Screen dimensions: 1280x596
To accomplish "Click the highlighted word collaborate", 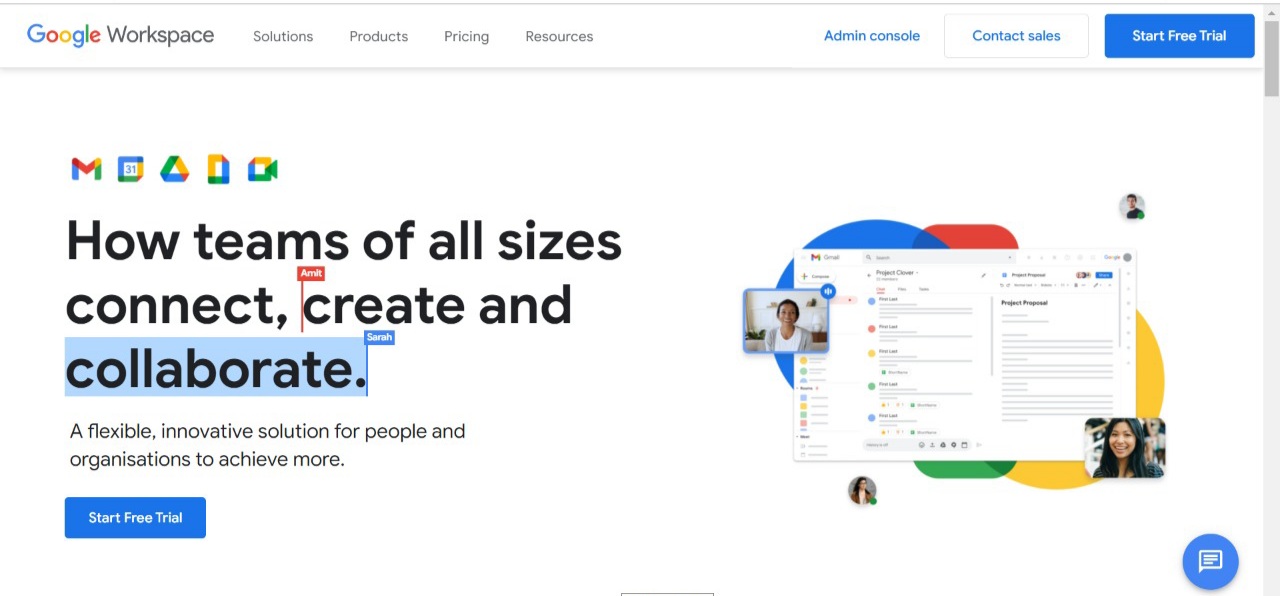I will click(x=216, y=367).
